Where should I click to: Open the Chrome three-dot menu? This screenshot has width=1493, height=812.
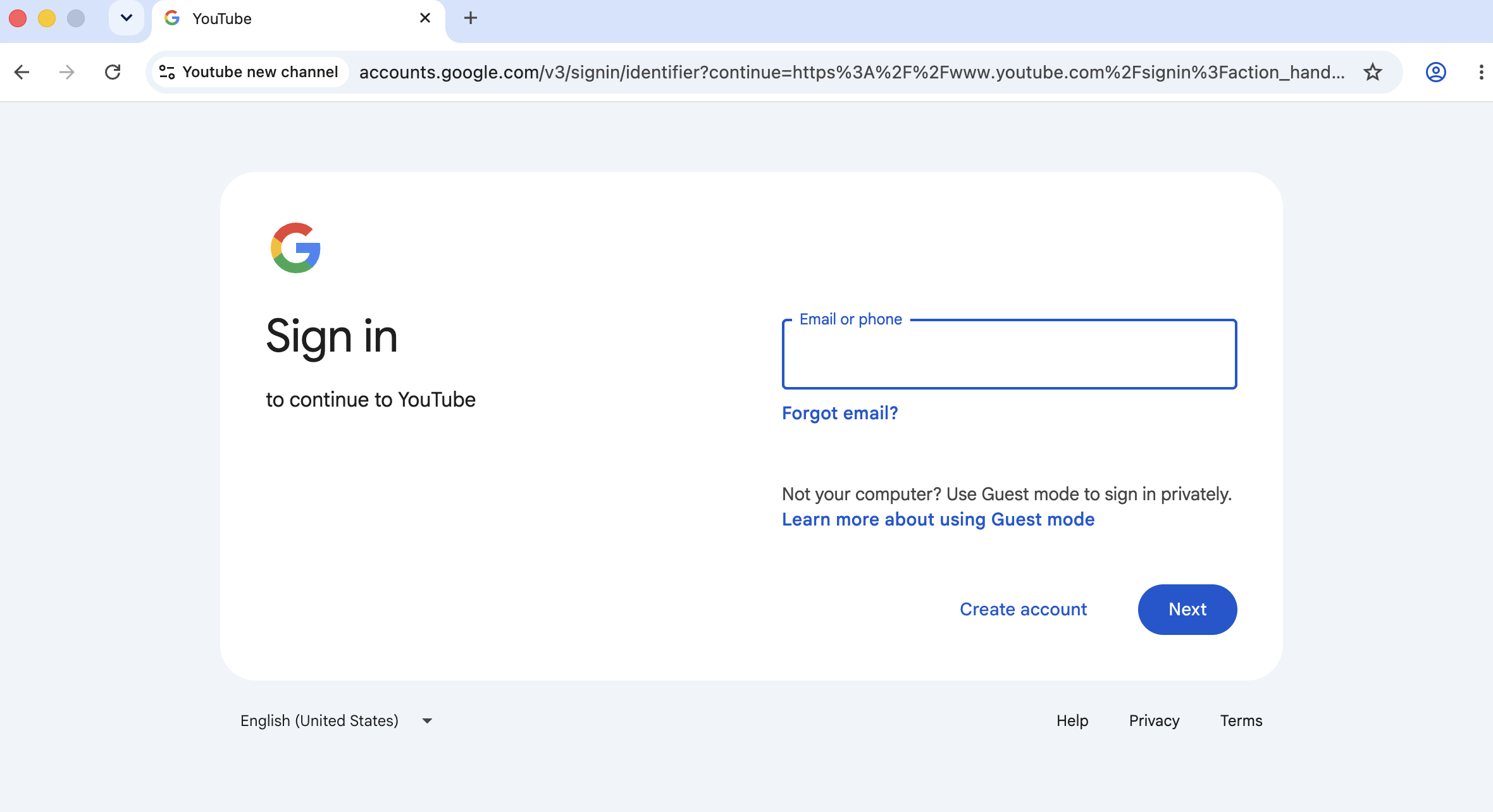tap(1481, 72)
